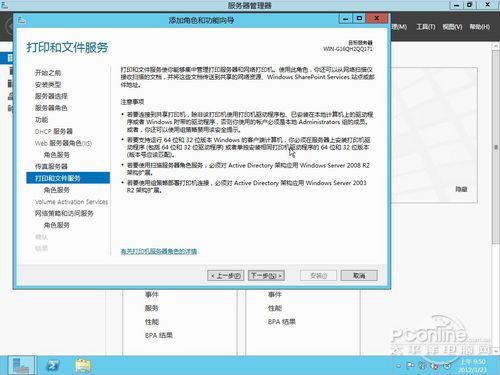Screen dimensions: 500x375
Task: Open clock showing 9:50 in system tray
Action: (x=473, y=366)
